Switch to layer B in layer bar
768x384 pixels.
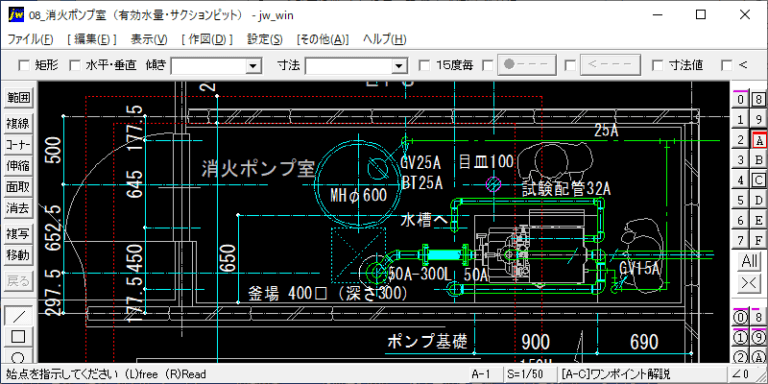759,160
